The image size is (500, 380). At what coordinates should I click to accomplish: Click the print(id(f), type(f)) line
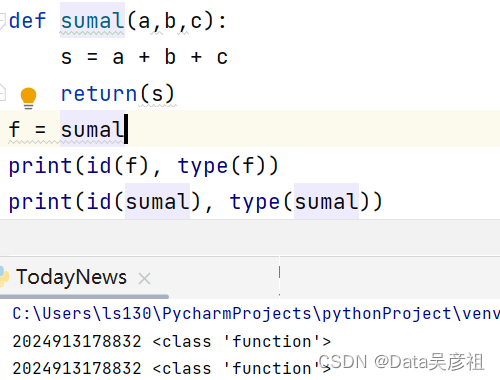click(143, 166)
